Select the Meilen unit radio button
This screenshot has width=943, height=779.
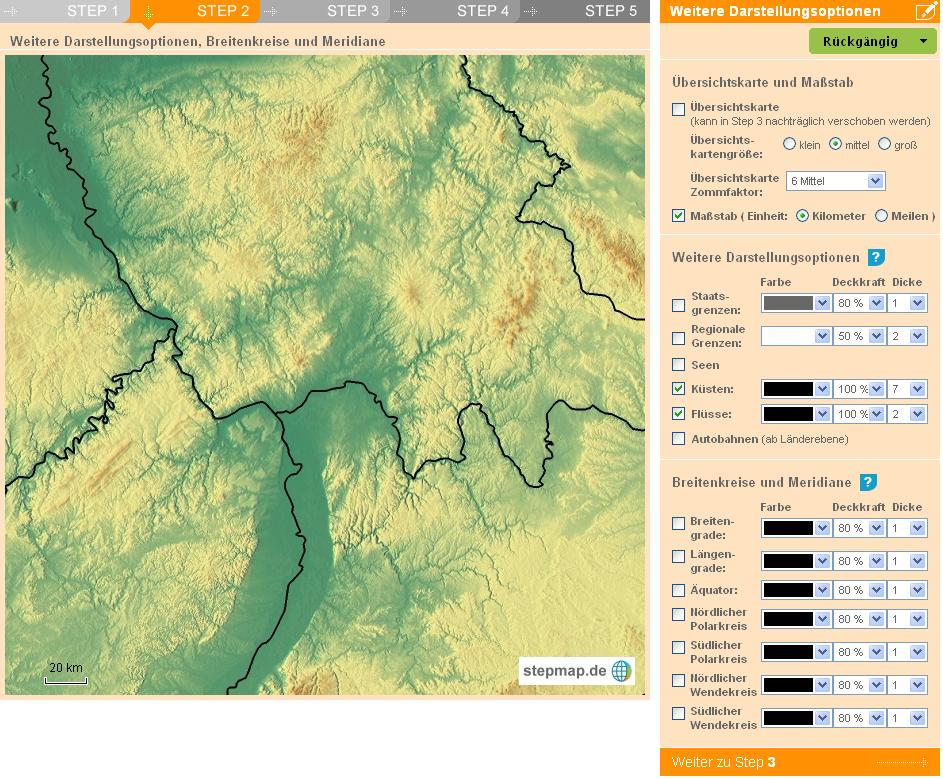[881, 216]
